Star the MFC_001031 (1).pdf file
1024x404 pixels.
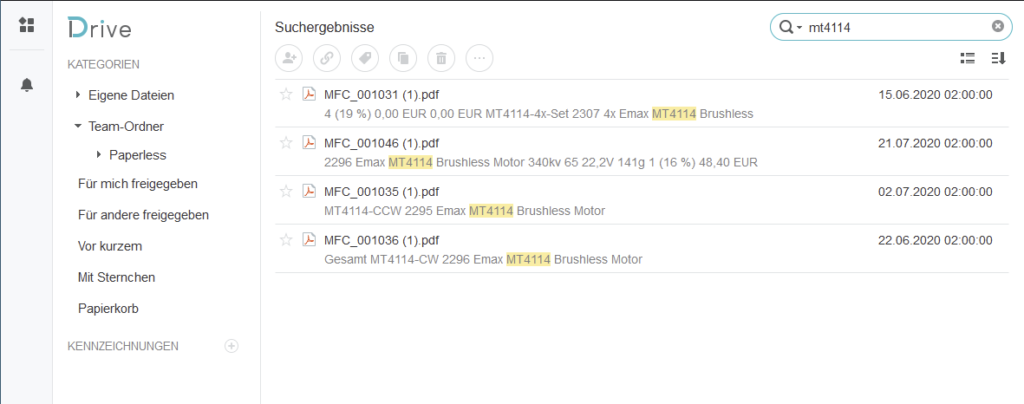pyautogui.click(x=286, y=95)
